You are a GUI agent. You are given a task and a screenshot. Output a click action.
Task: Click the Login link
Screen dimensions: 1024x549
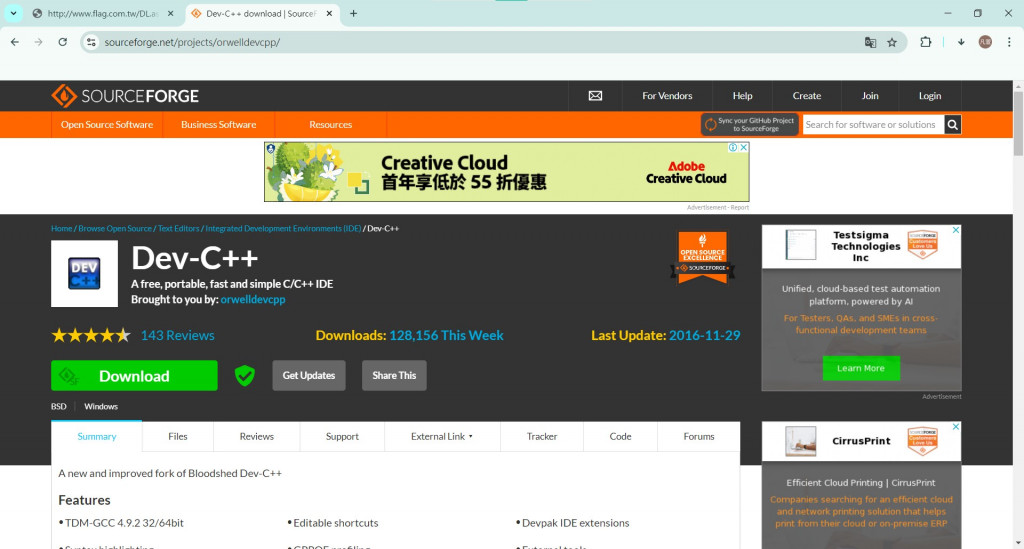pyautogui.click(x=929, y=96)
